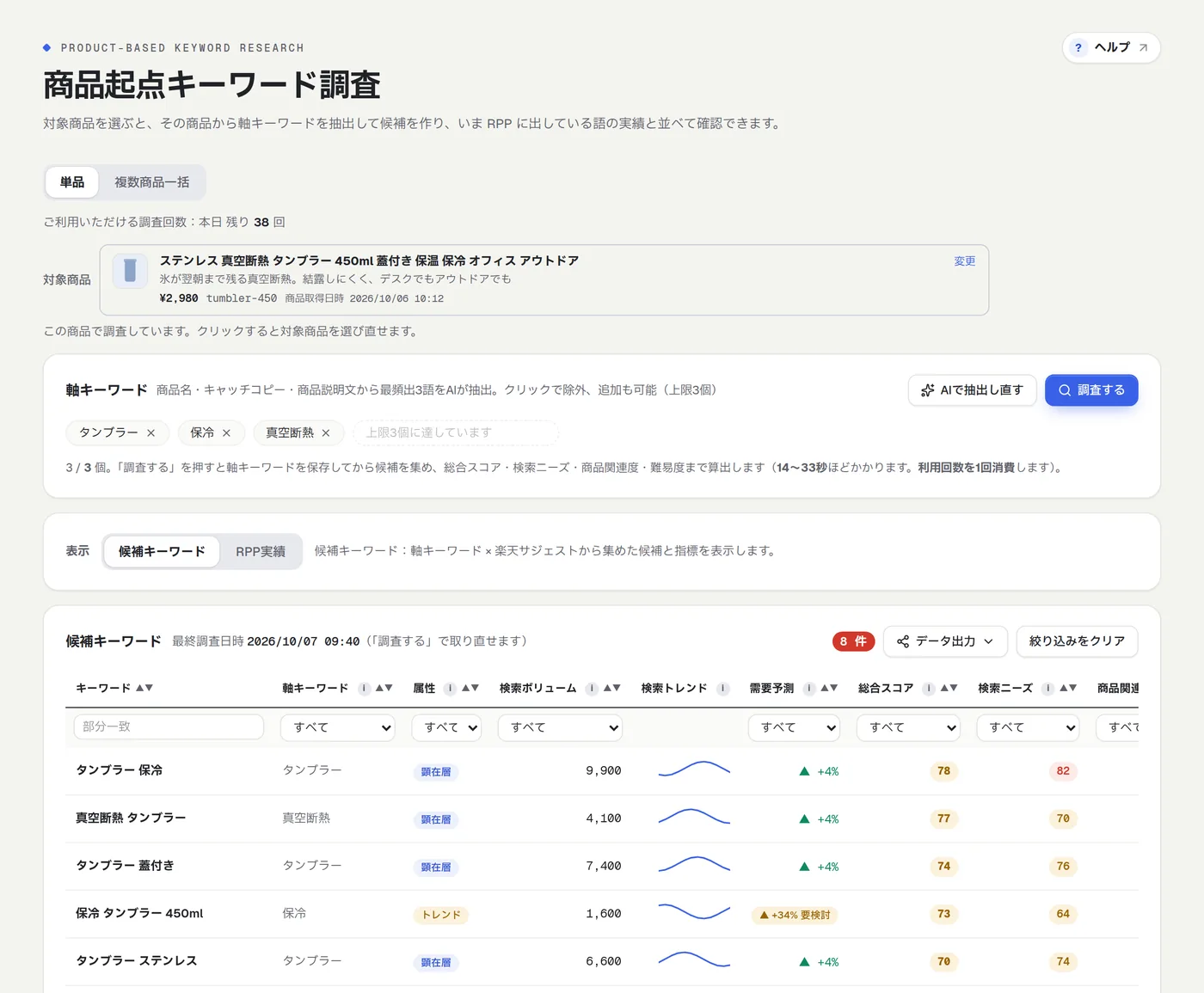
Task: Click the 8 件 count badge
Action: click(853, 641)
